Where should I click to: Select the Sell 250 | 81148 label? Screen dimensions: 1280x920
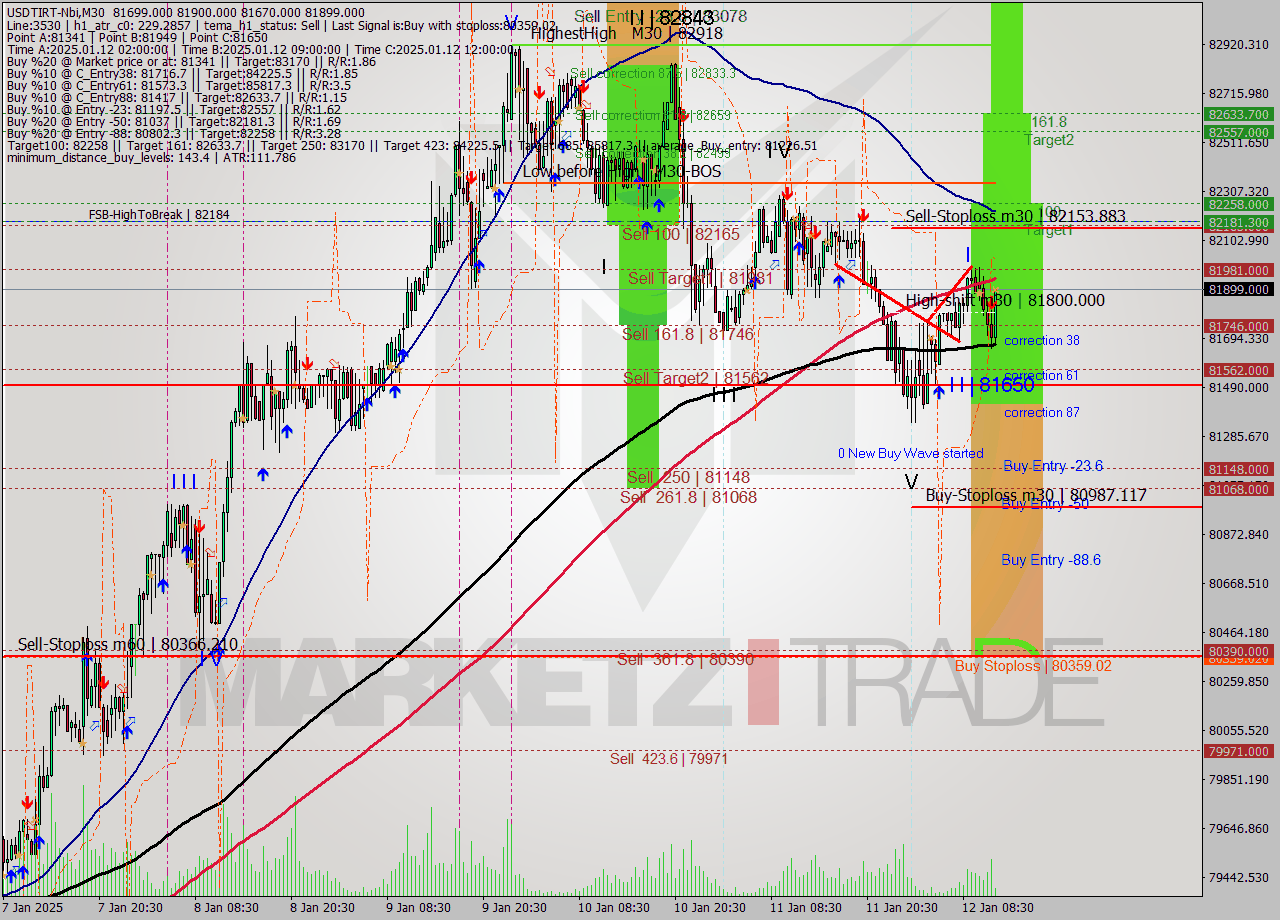point(688,477)
